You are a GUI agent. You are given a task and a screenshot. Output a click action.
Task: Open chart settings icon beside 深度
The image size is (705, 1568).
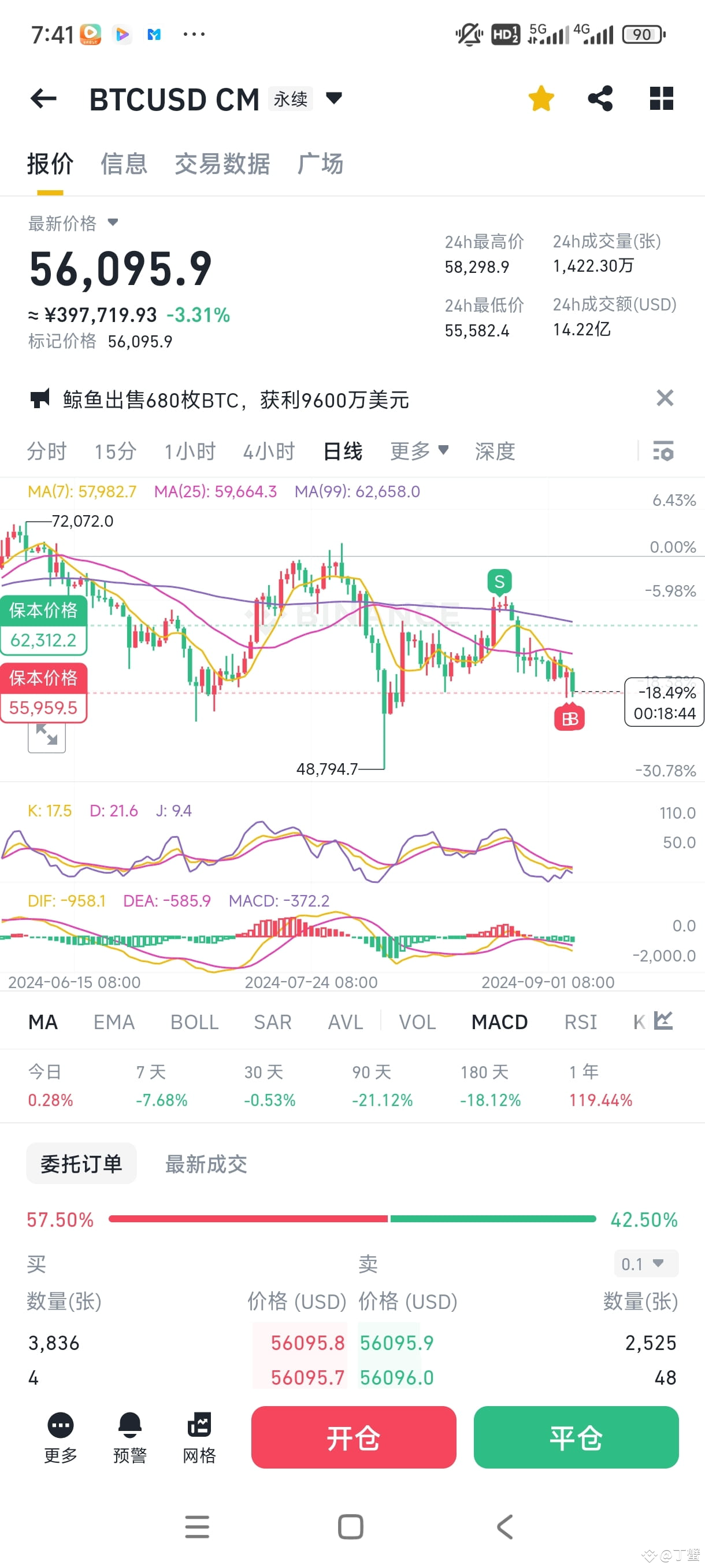coord(663,451)
